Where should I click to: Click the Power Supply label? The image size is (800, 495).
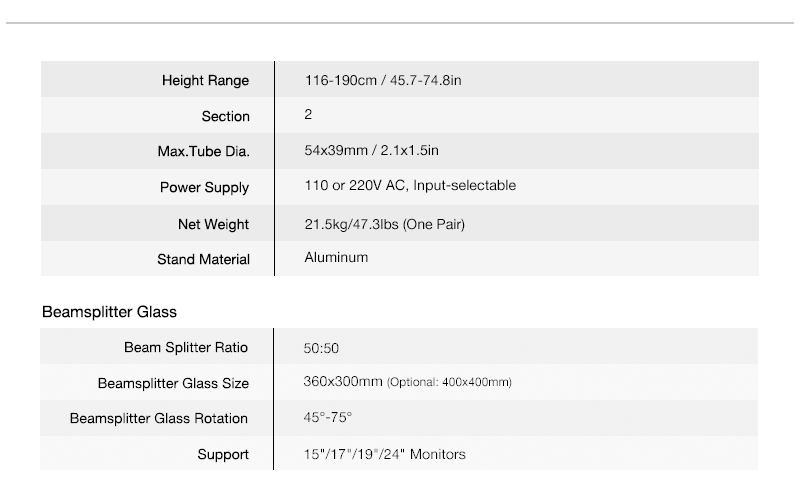click(x=204, y=187)
